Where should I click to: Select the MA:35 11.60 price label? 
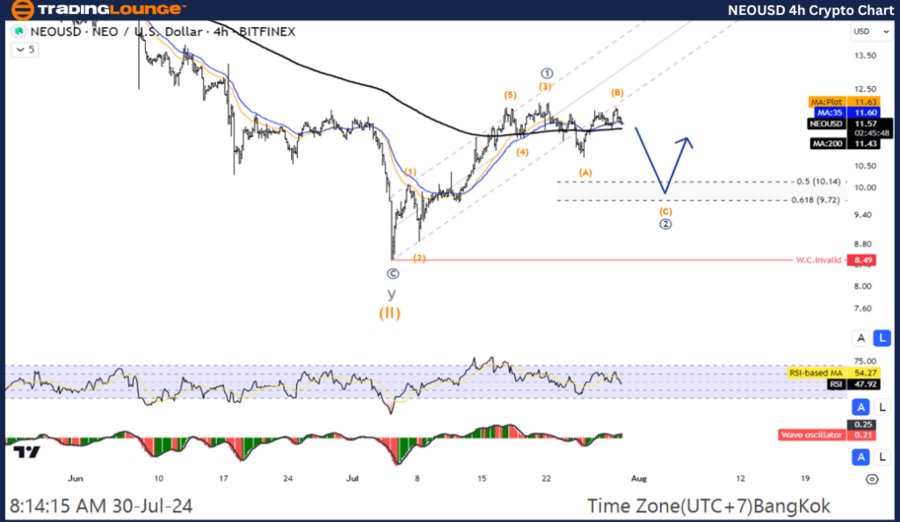[x=847, y=113]
